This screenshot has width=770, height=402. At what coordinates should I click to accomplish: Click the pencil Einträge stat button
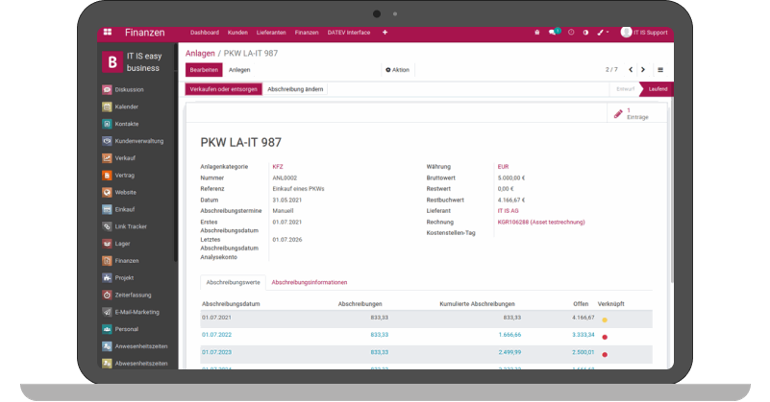point(630,114)
